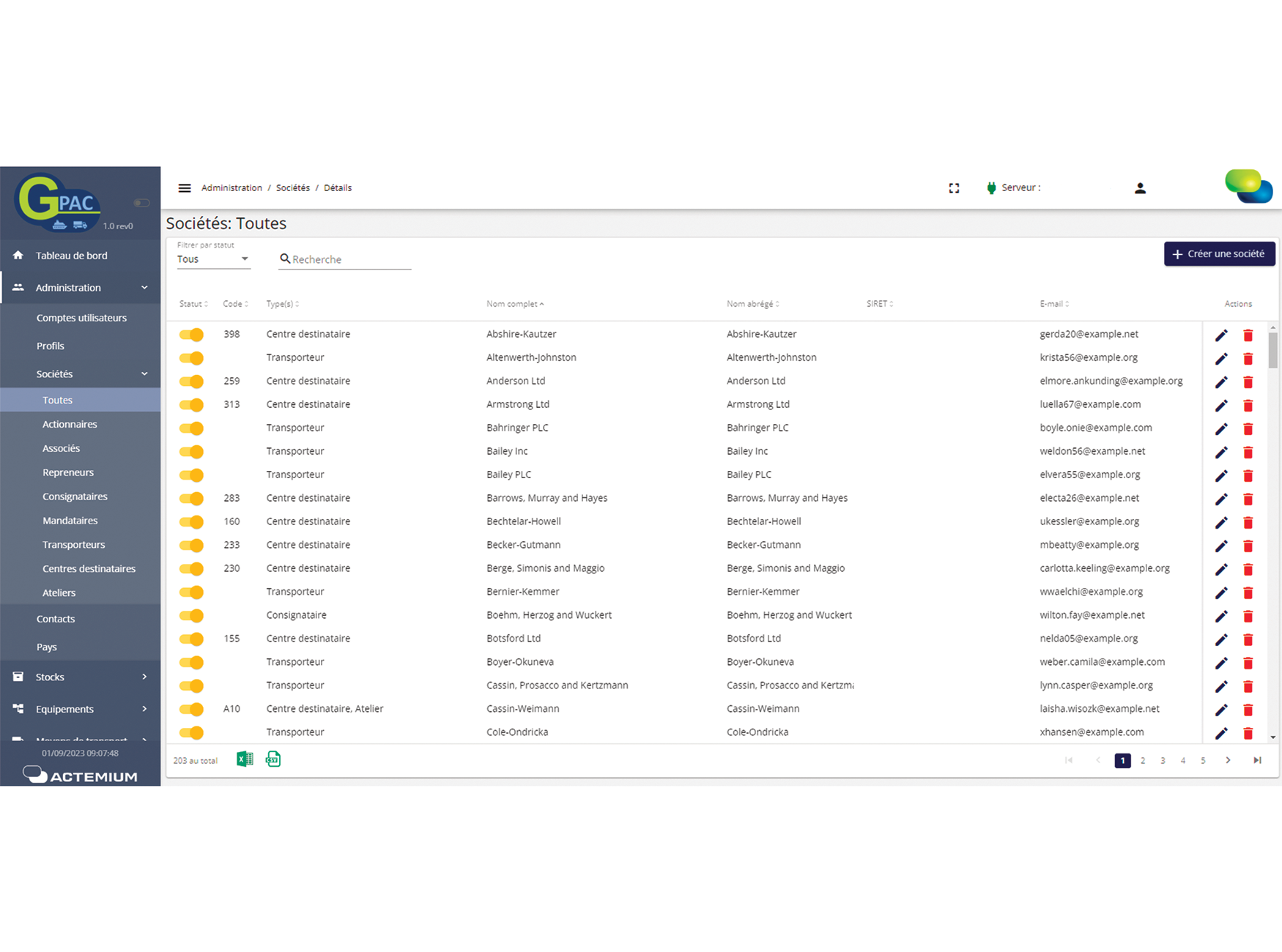Delete Boyer-Okuneva with trash icon
This screenshot has height=952, width=1282.
pyautogui.click(x=1248, y=663)
